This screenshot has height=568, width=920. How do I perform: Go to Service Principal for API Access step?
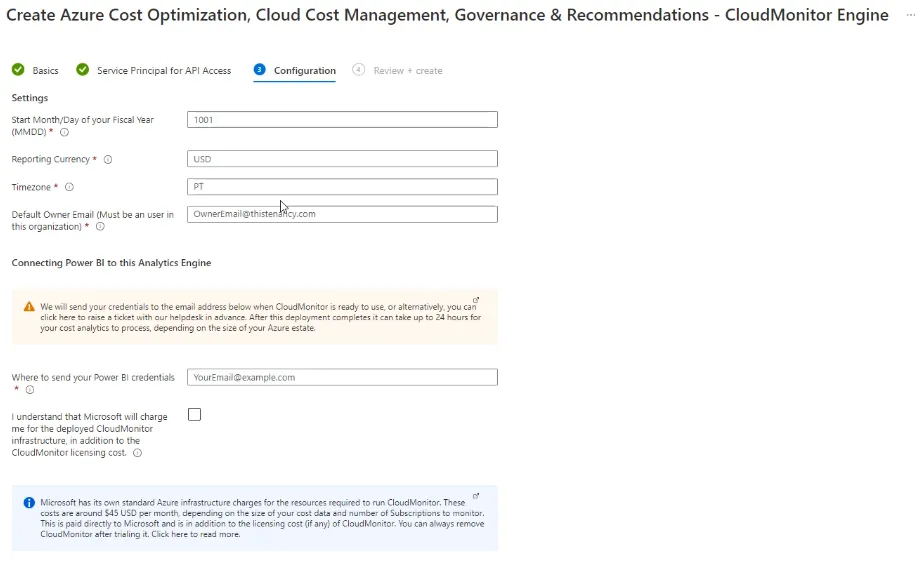point(164,70)
